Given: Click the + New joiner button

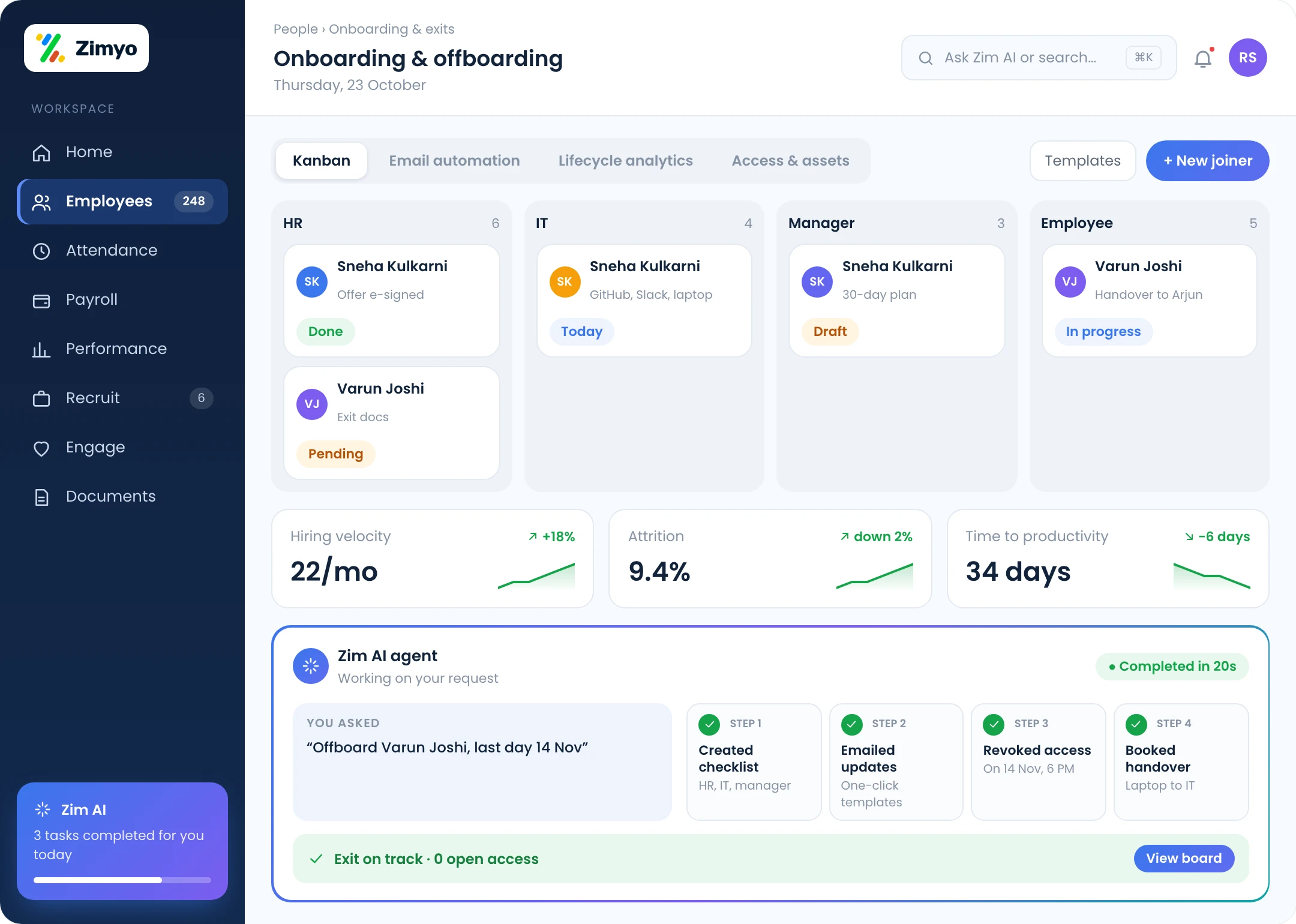Looking at the screenshot, I should tap(1207, 161).
